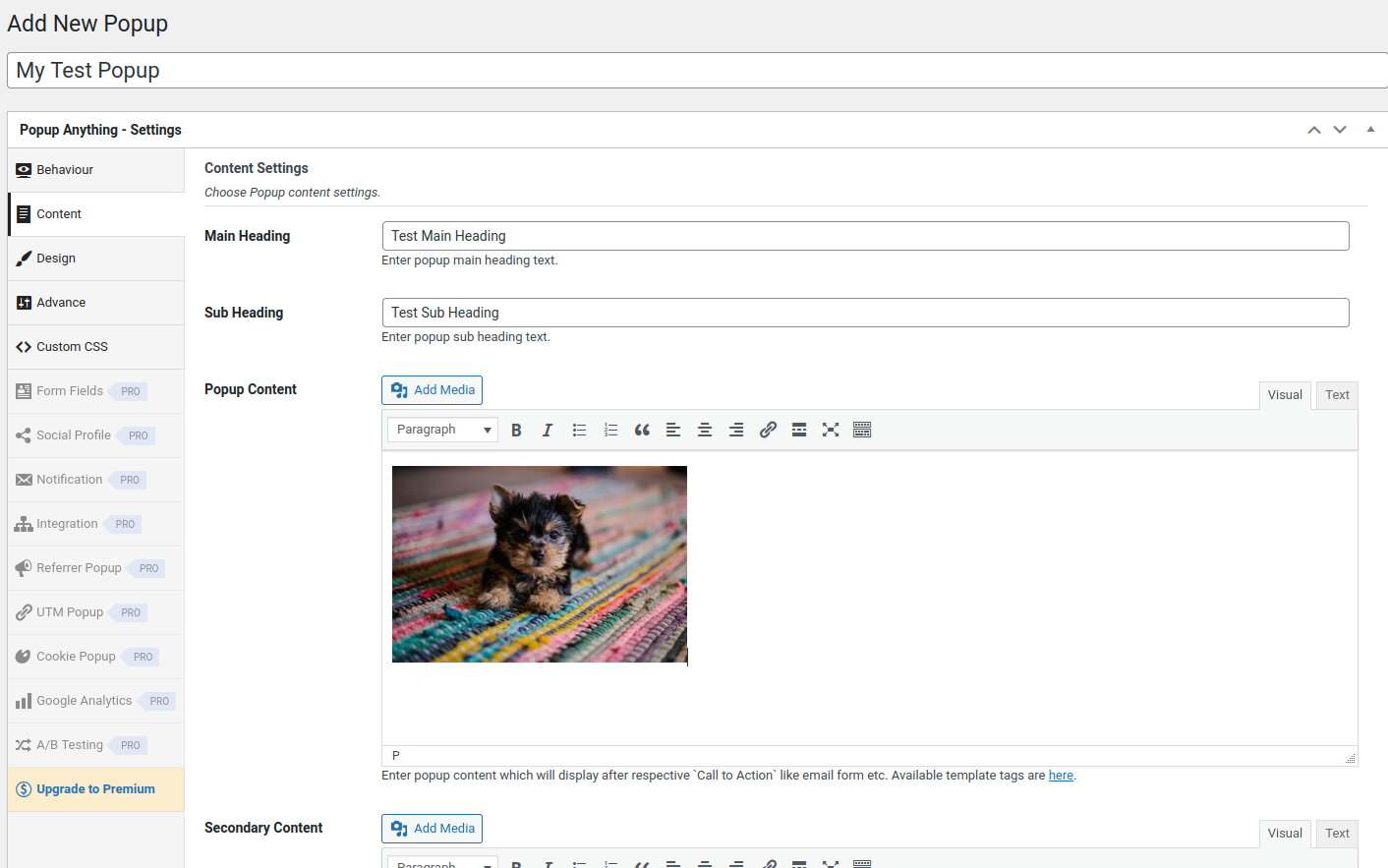Toggle toolbar in Popup Content editor
This screenshot has height=868, width=1388.
pos(862,430)
